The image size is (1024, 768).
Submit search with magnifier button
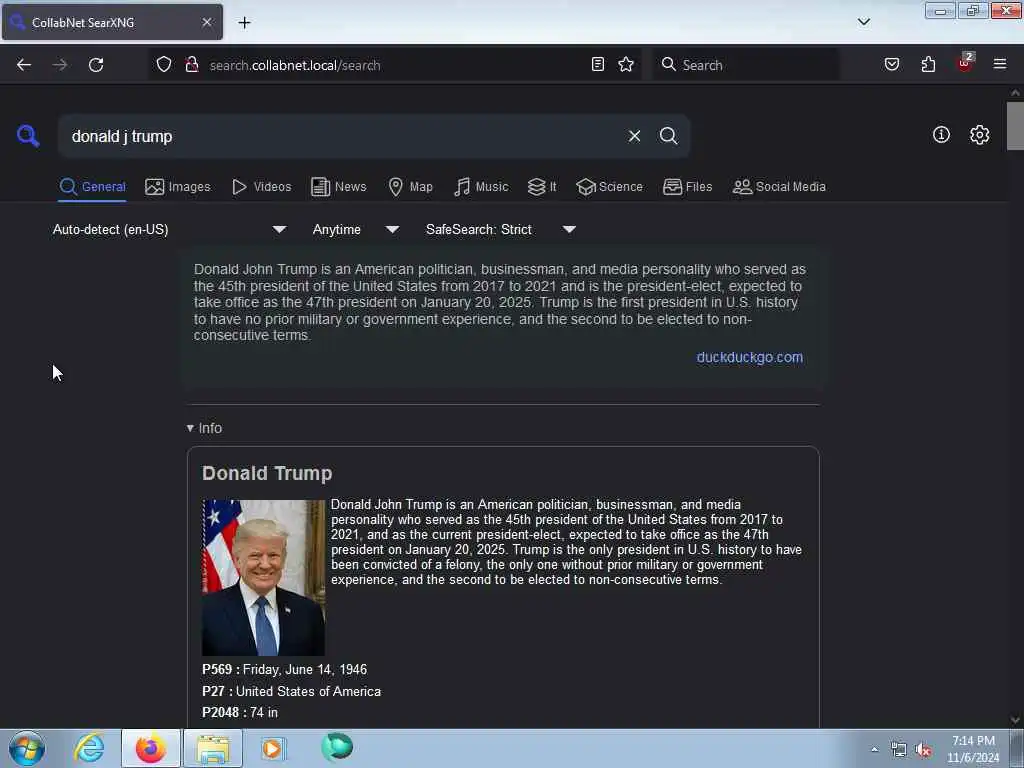click(669, 136)
